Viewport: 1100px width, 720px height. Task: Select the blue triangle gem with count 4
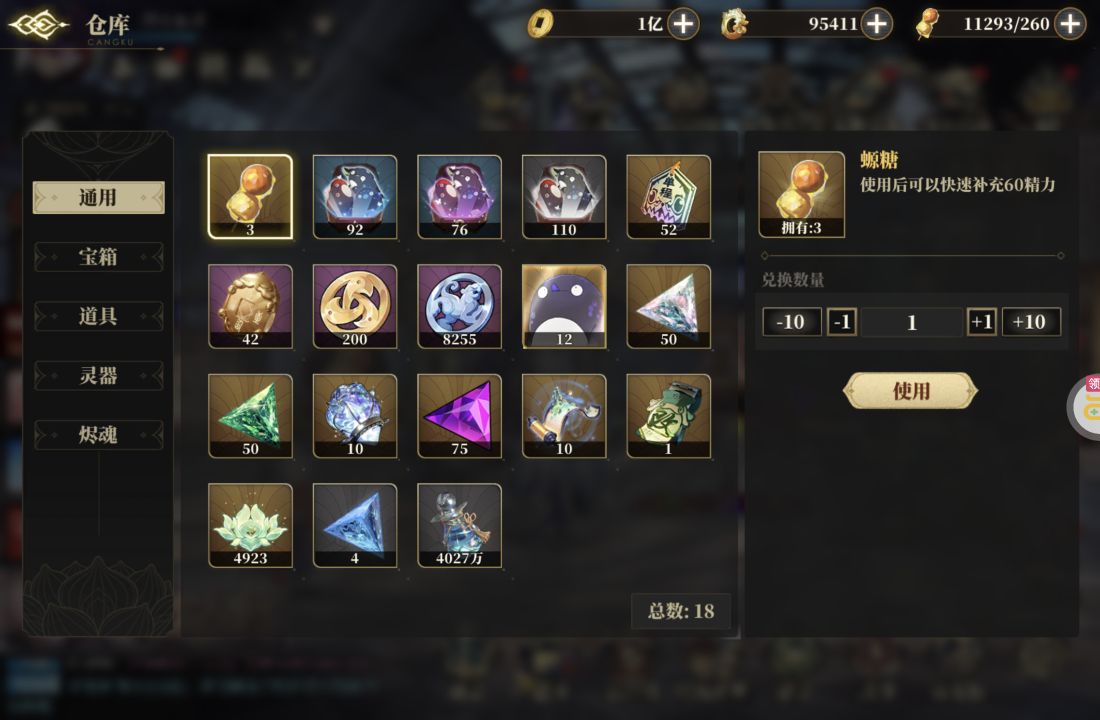coord(355,526)
